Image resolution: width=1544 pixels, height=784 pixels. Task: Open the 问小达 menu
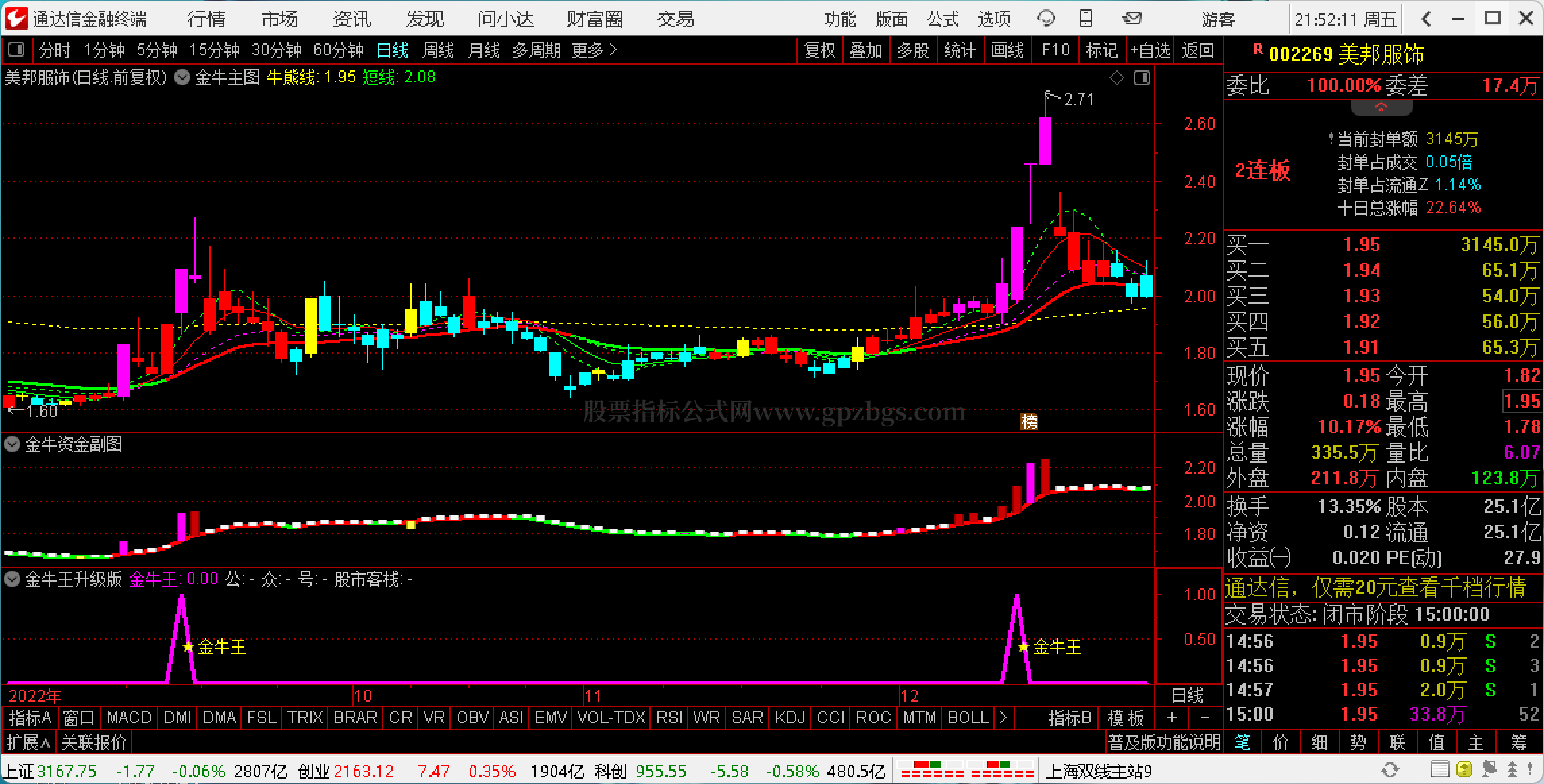[505, 19]
